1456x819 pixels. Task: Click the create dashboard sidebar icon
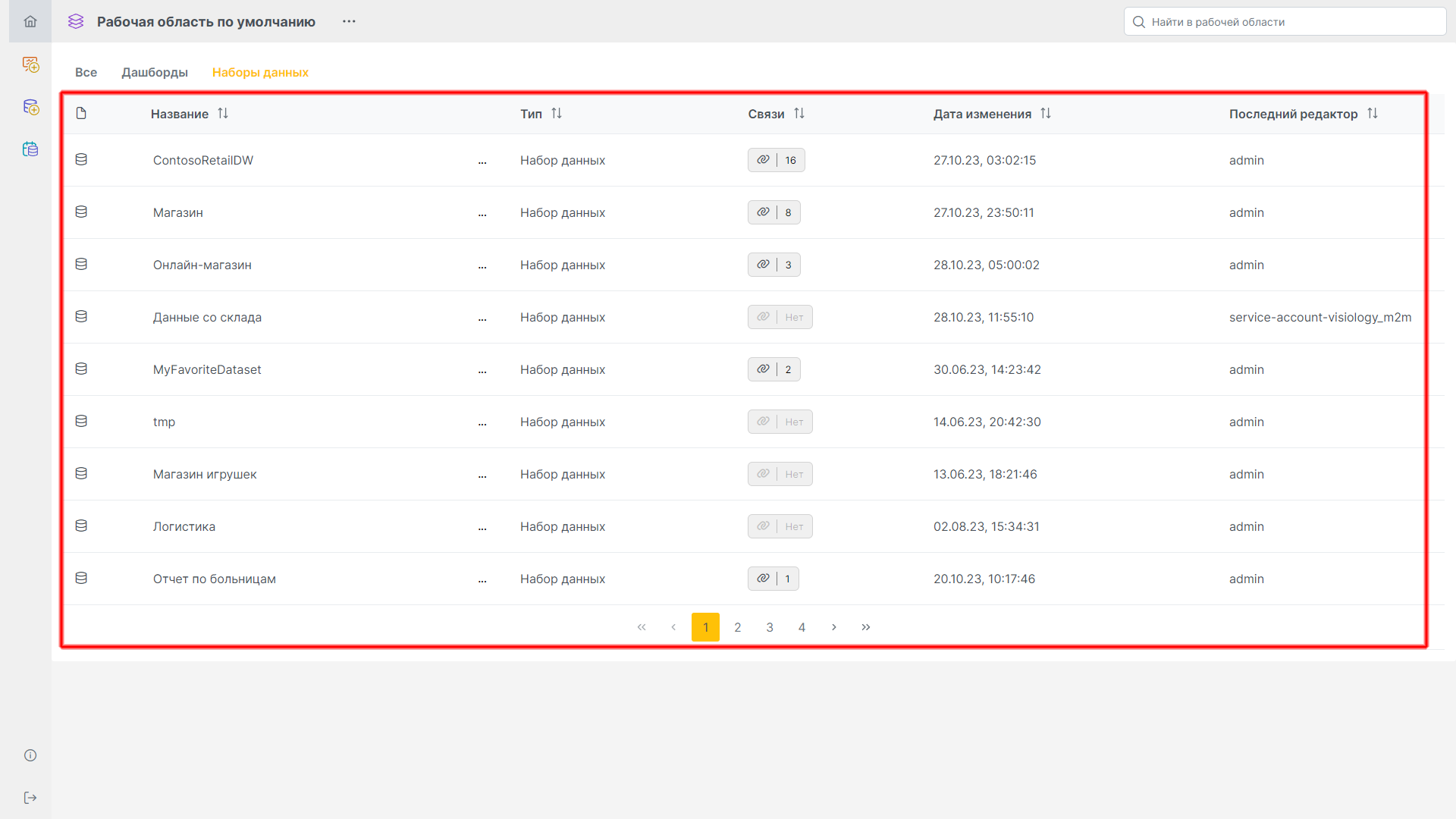coord(30,64)
